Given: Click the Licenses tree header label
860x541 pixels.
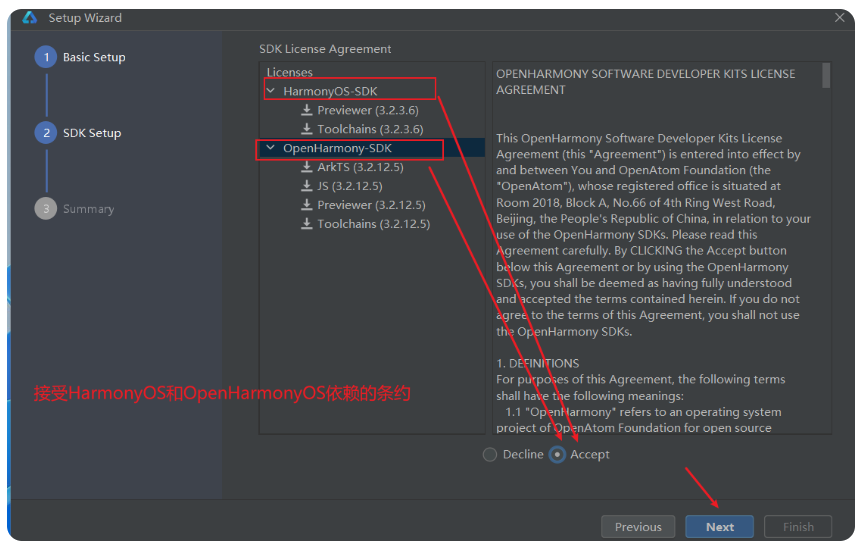Looking at the screenshot, I should pos(290,72).
